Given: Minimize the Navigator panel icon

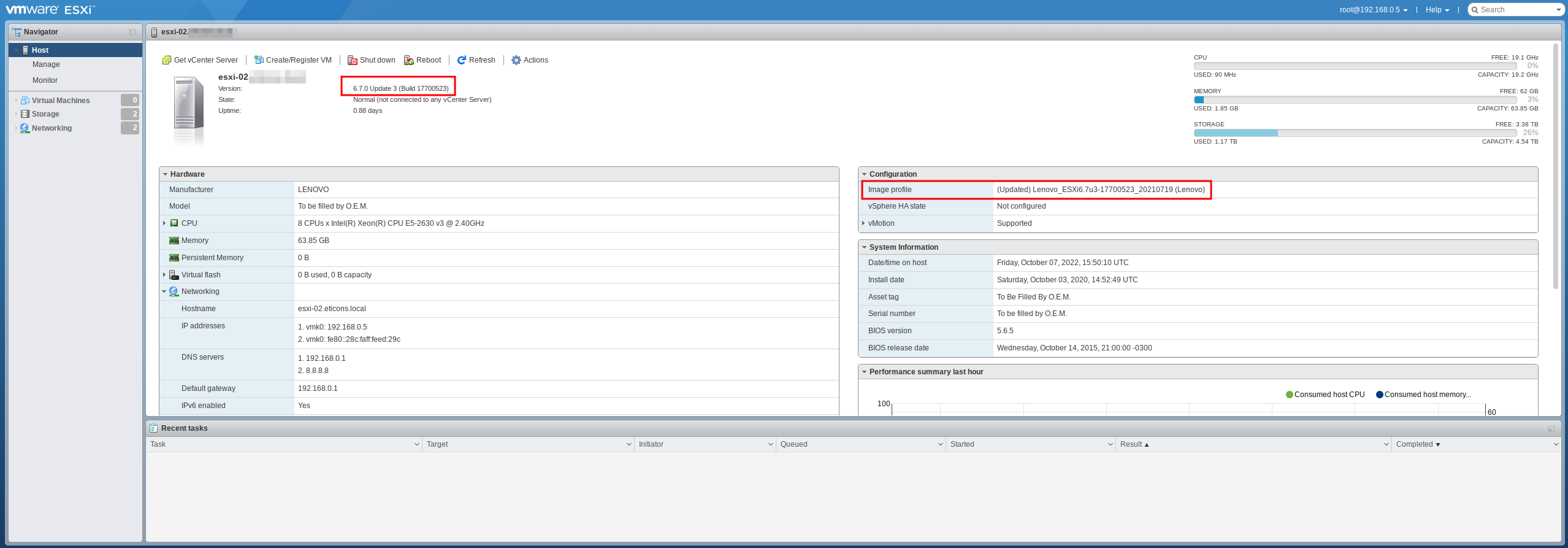Looking at the screenshot, I should pyautogui.click(x=132, y=32).
